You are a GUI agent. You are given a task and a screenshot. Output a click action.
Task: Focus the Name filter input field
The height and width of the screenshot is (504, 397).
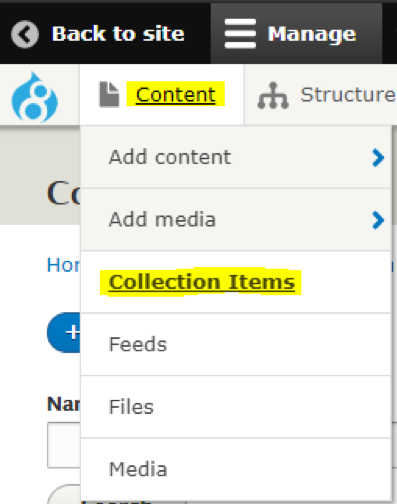(x=64, y=445)
